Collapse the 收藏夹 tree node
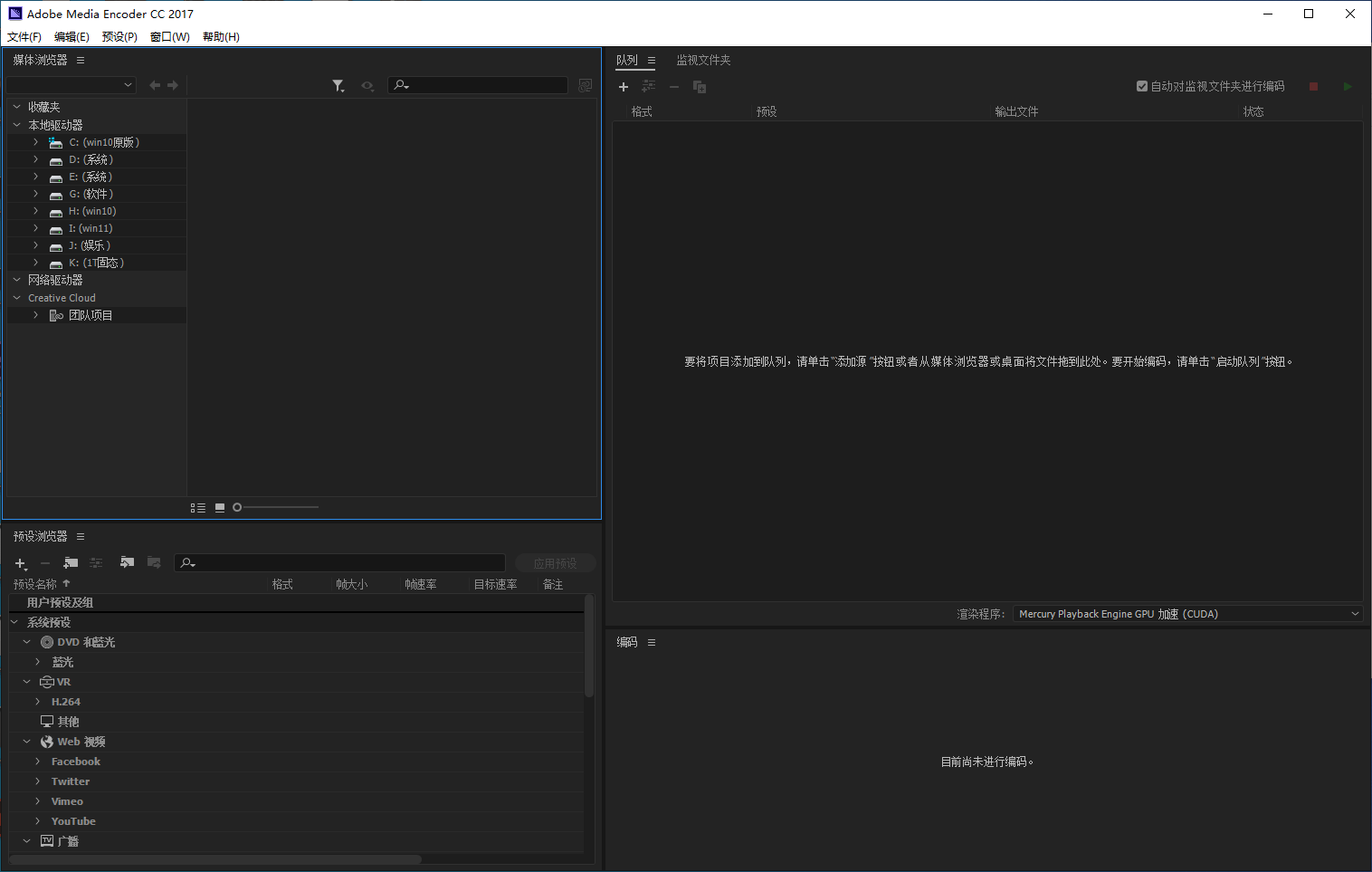The image size is (1372, 872). [x=17, y=107]
